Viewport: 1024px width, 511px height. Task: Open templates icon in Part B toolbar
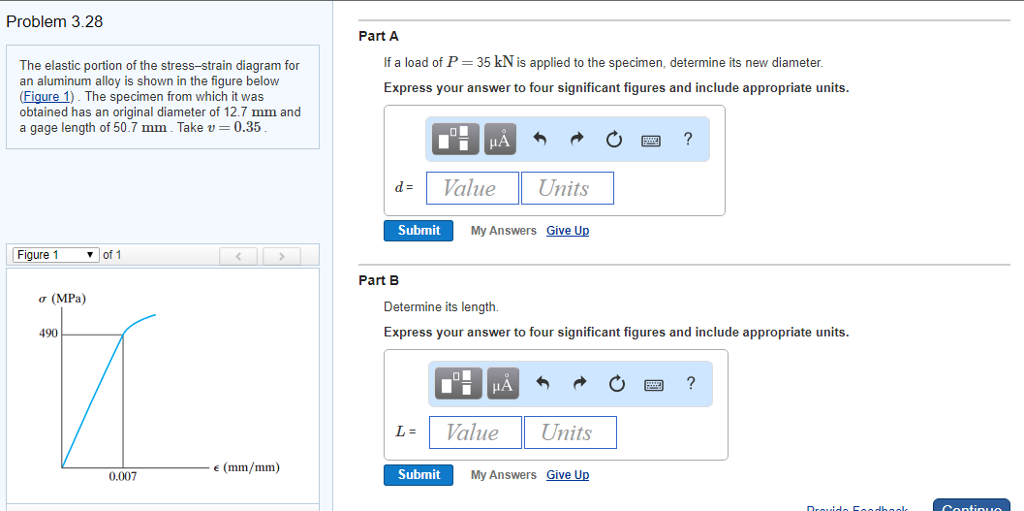coord(458,384)
